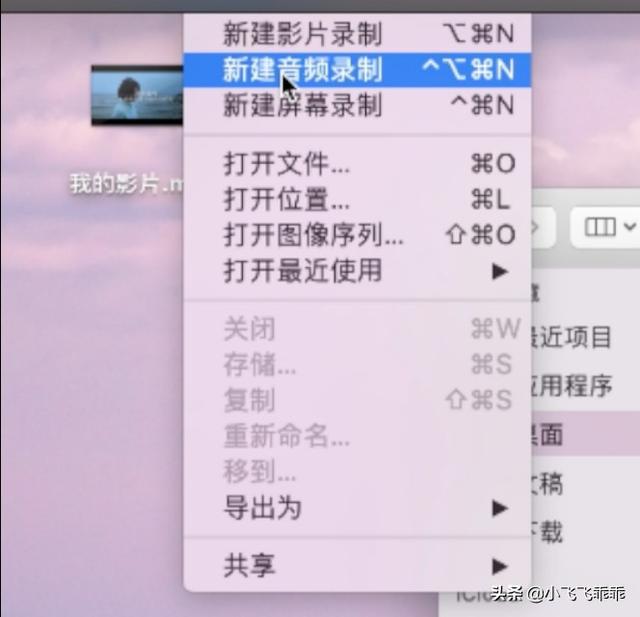Image resolution: width=640 pixels, height=617 pixels.
Task: Select 最近项目 in Finder sidebar
Action: pos(571,337)
